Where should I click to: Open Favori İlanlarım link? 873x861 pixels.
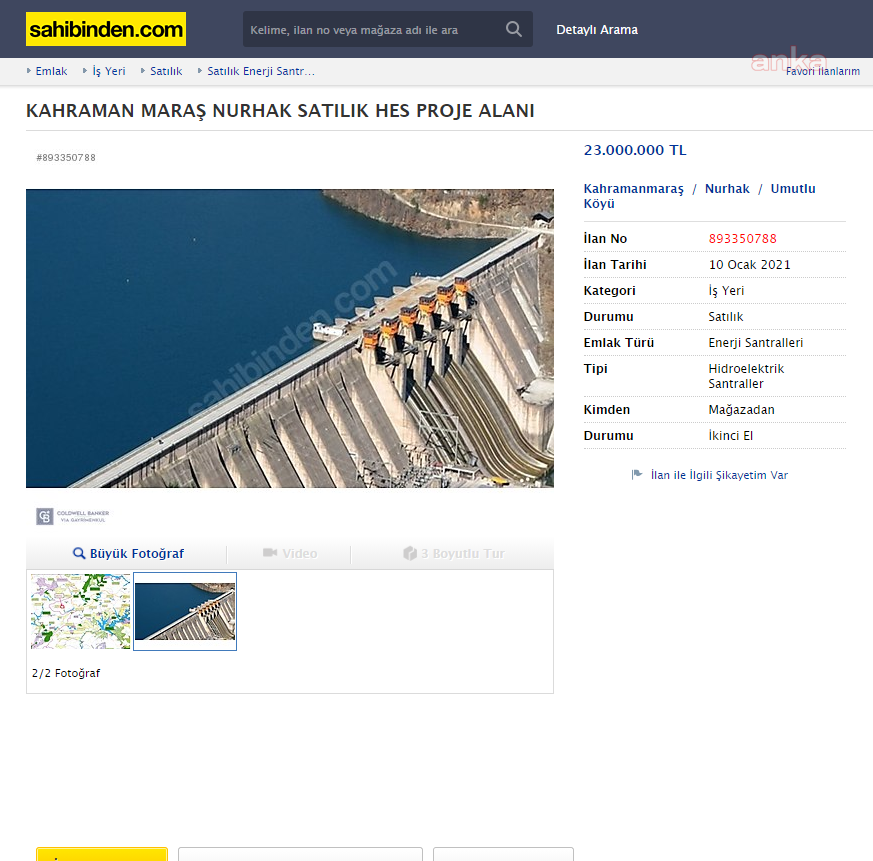(x=822, y=72)
